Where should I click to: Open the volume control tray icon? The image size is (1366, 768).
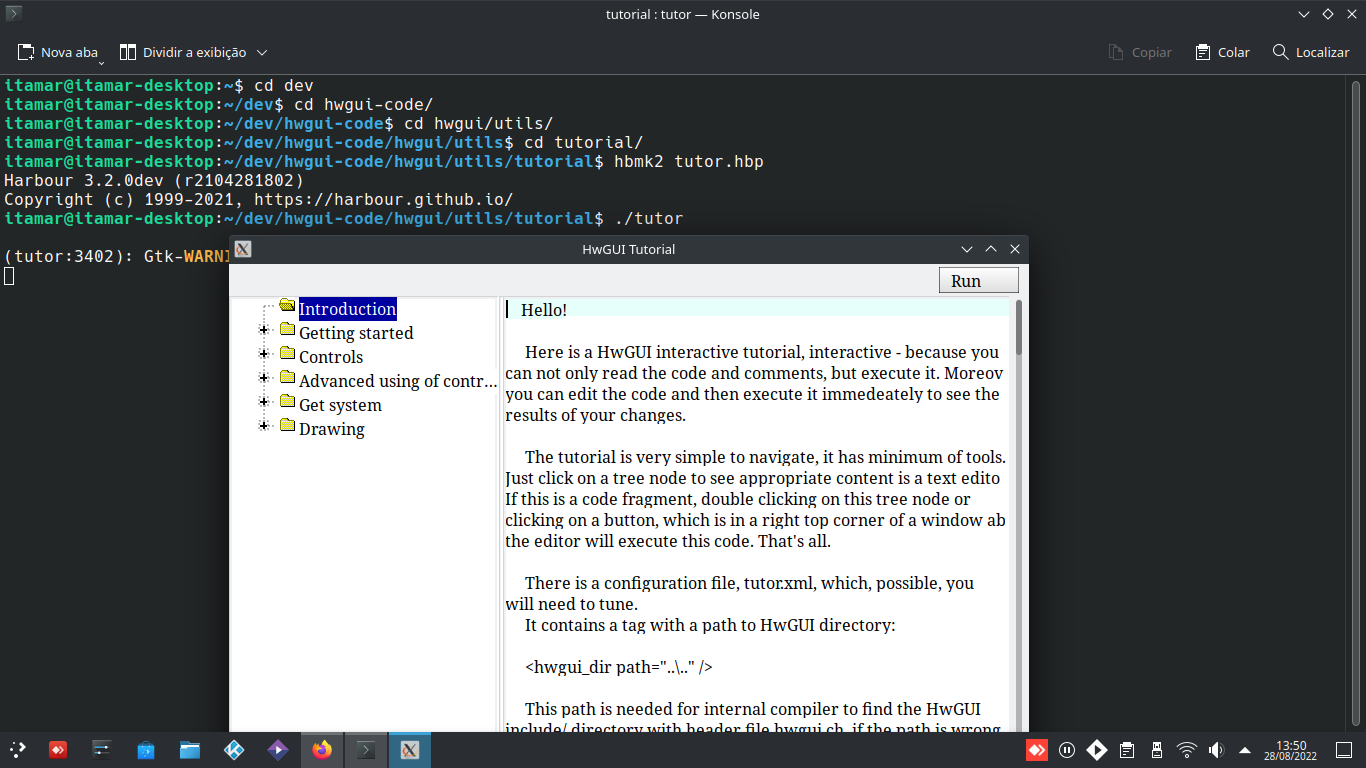coord(1216,749)
